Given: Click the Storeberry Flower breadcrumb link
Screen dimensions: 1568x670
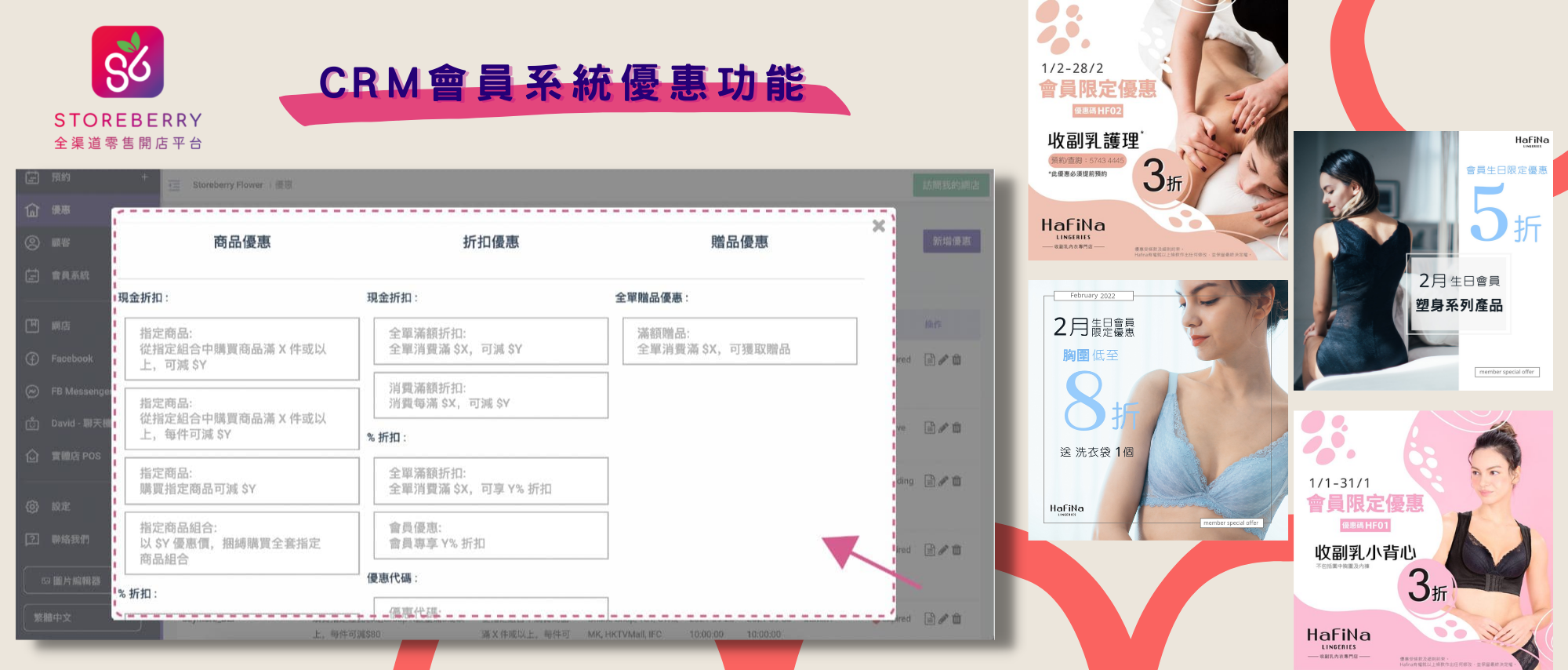Looking at the screenshot, I should [228, 185].
